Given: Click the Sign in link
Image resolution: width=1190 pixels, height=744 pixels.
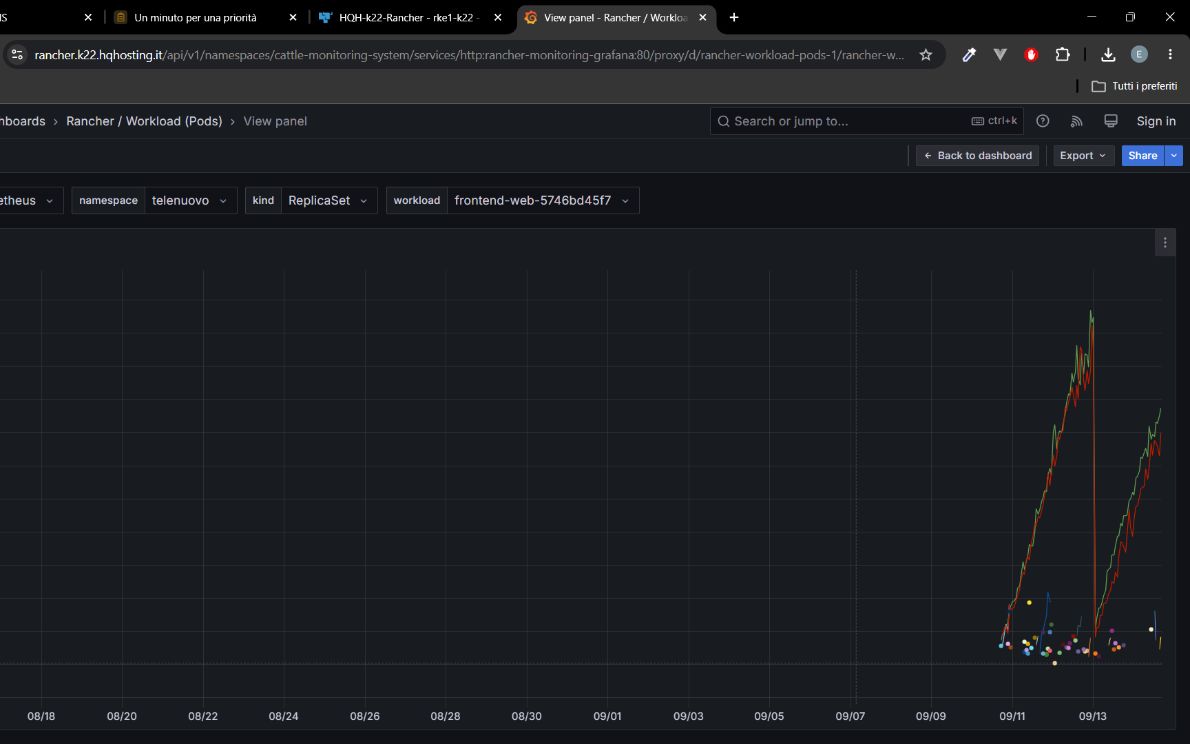Looking at the screenshot, I should click(1156, 121).
